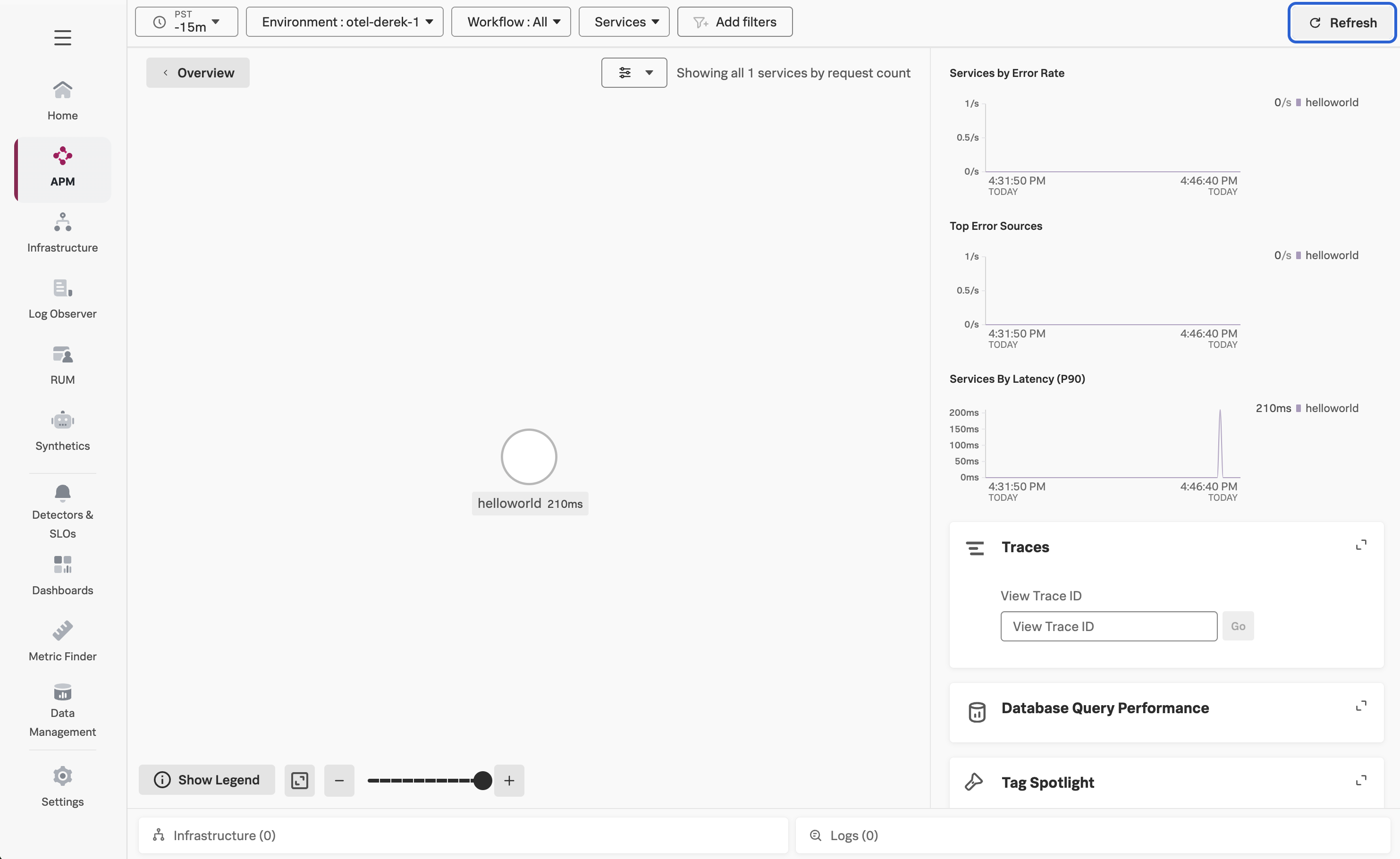Image resolution: width=1400 pixels, height=859 pixels.
Task: Click the Refresh button
Action: (x=1342, y=23)
